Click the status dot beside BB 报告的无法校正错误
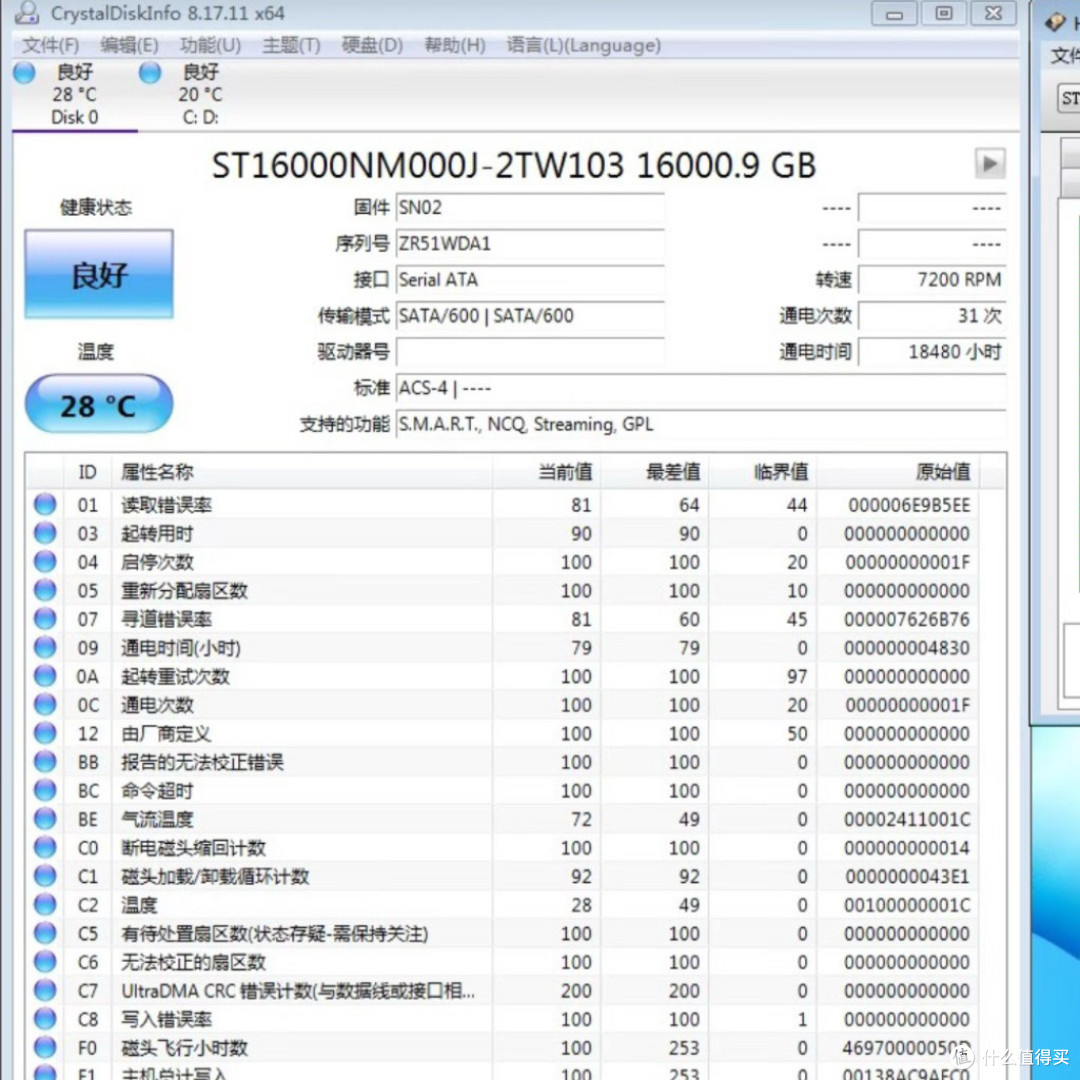1080x1080 pixels. [x=44, y=761]
